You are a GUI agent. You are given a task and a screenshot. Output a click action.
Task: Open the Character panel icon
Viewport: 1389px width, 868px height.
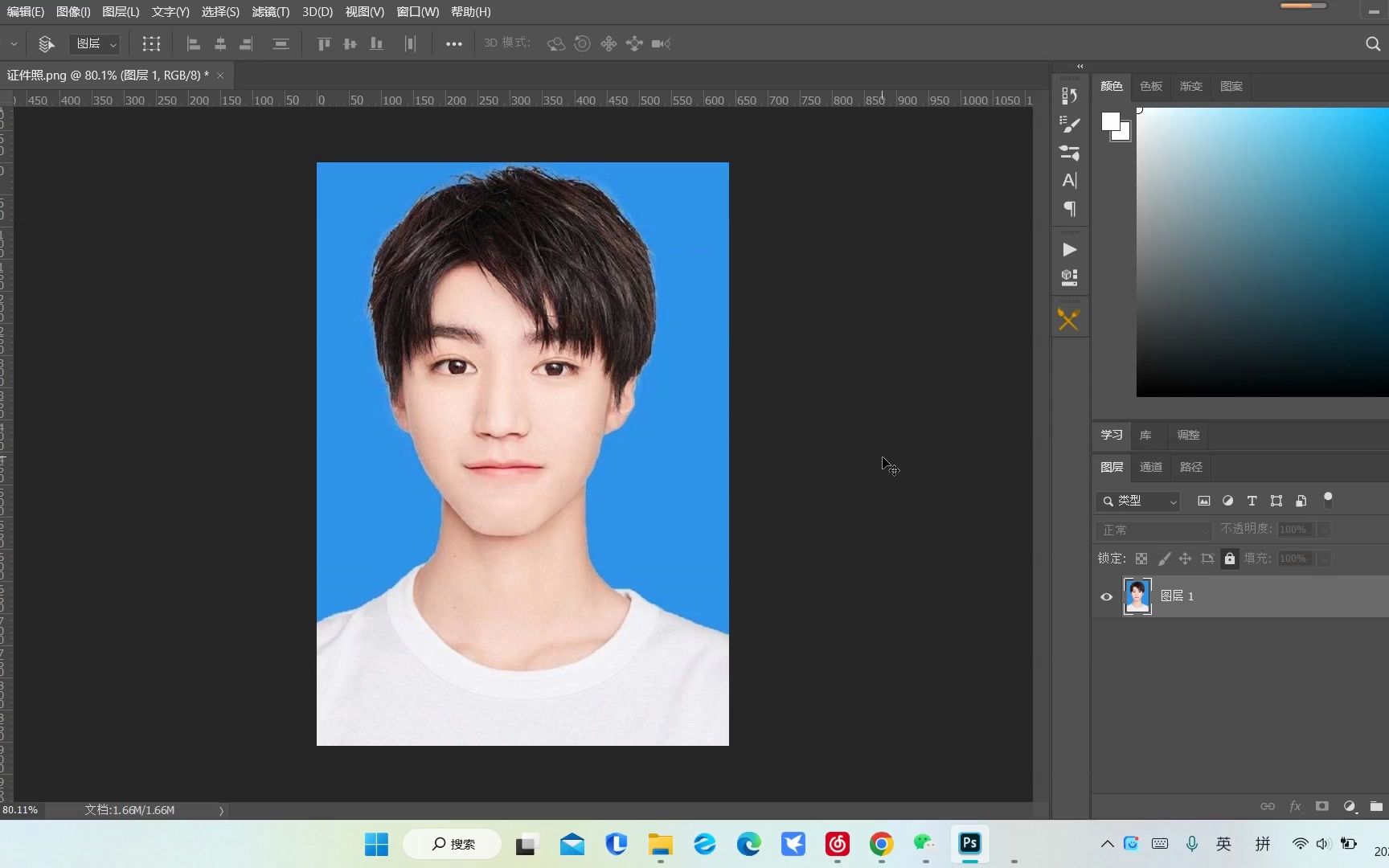[x=1069, y=181]
